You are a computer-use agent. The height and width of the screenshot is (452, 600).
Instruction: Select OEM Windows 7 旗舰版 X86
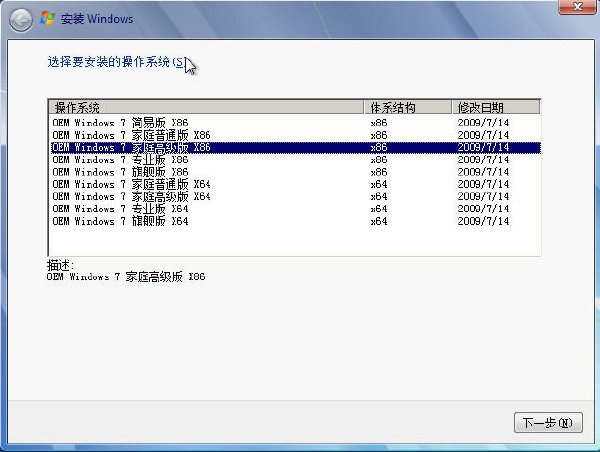(x=295, y=172)
